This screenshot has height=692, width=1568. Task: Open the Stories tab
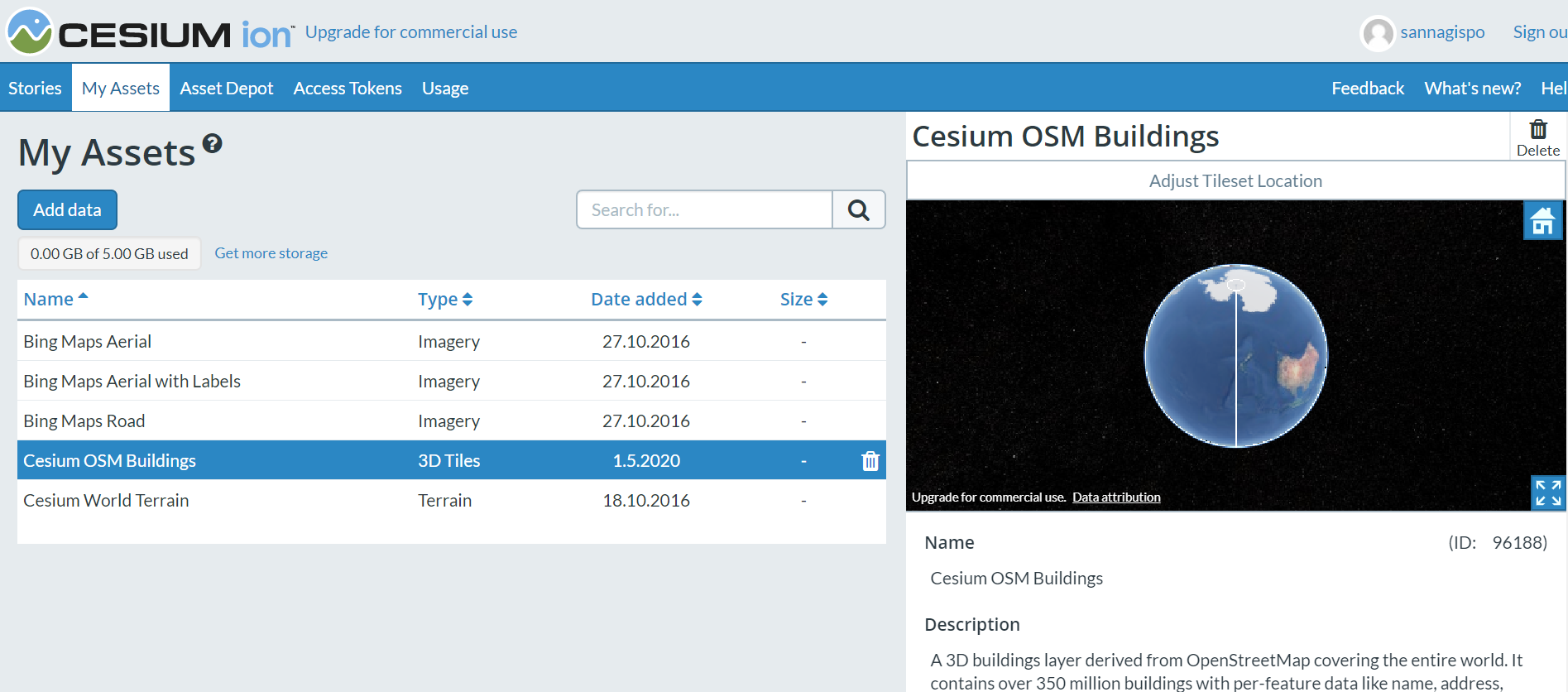(x=35, y=88)
